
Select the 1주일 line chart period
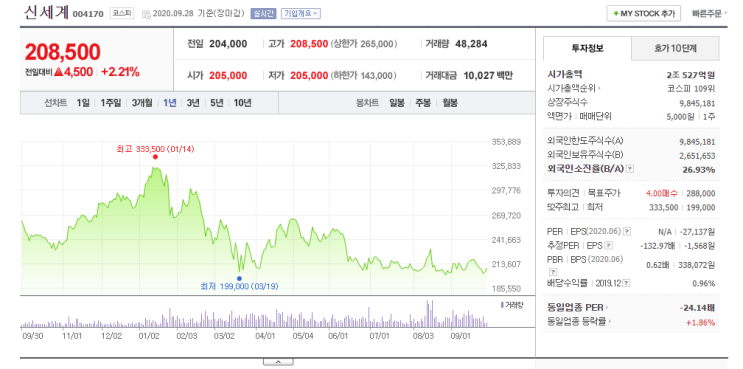(111, 103)
